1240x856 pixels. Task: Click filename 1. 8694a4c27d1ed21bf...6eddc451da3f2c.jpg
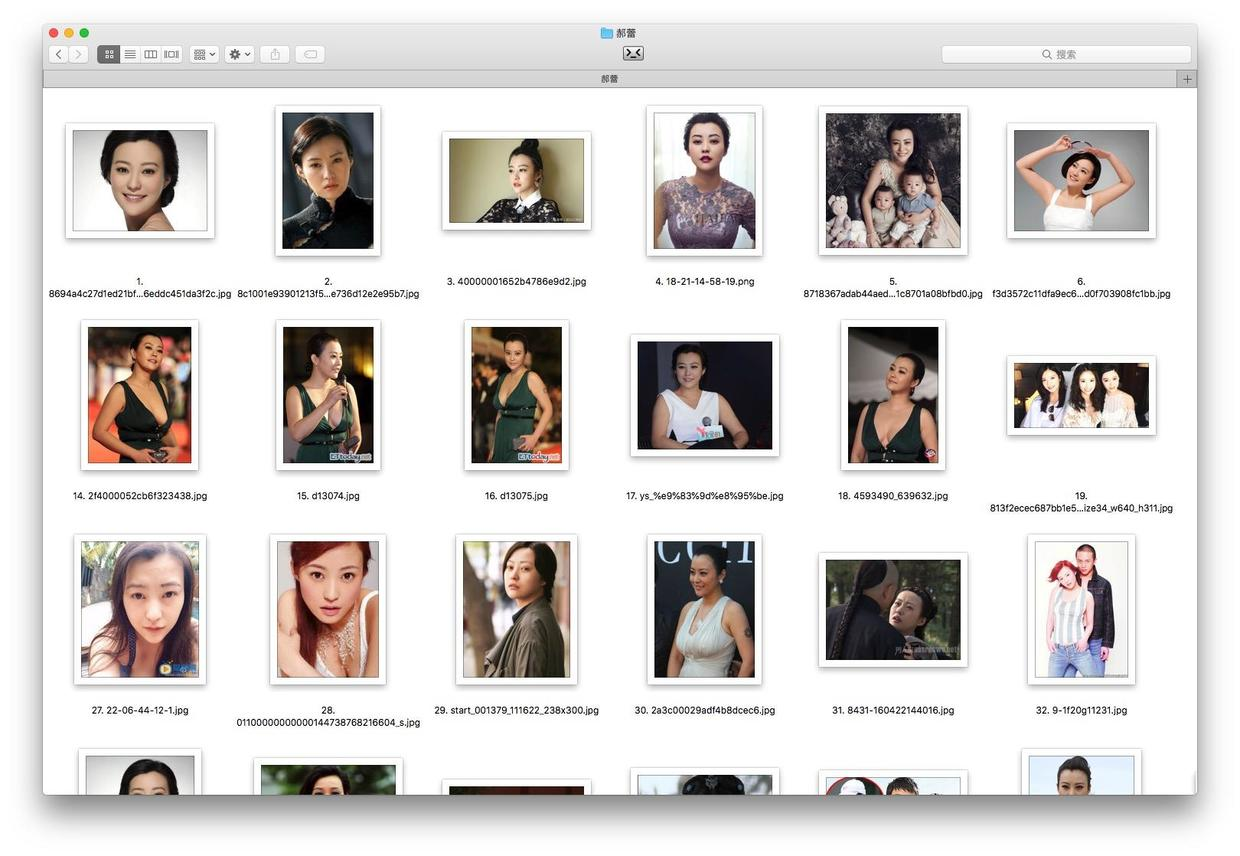point(140,288)
